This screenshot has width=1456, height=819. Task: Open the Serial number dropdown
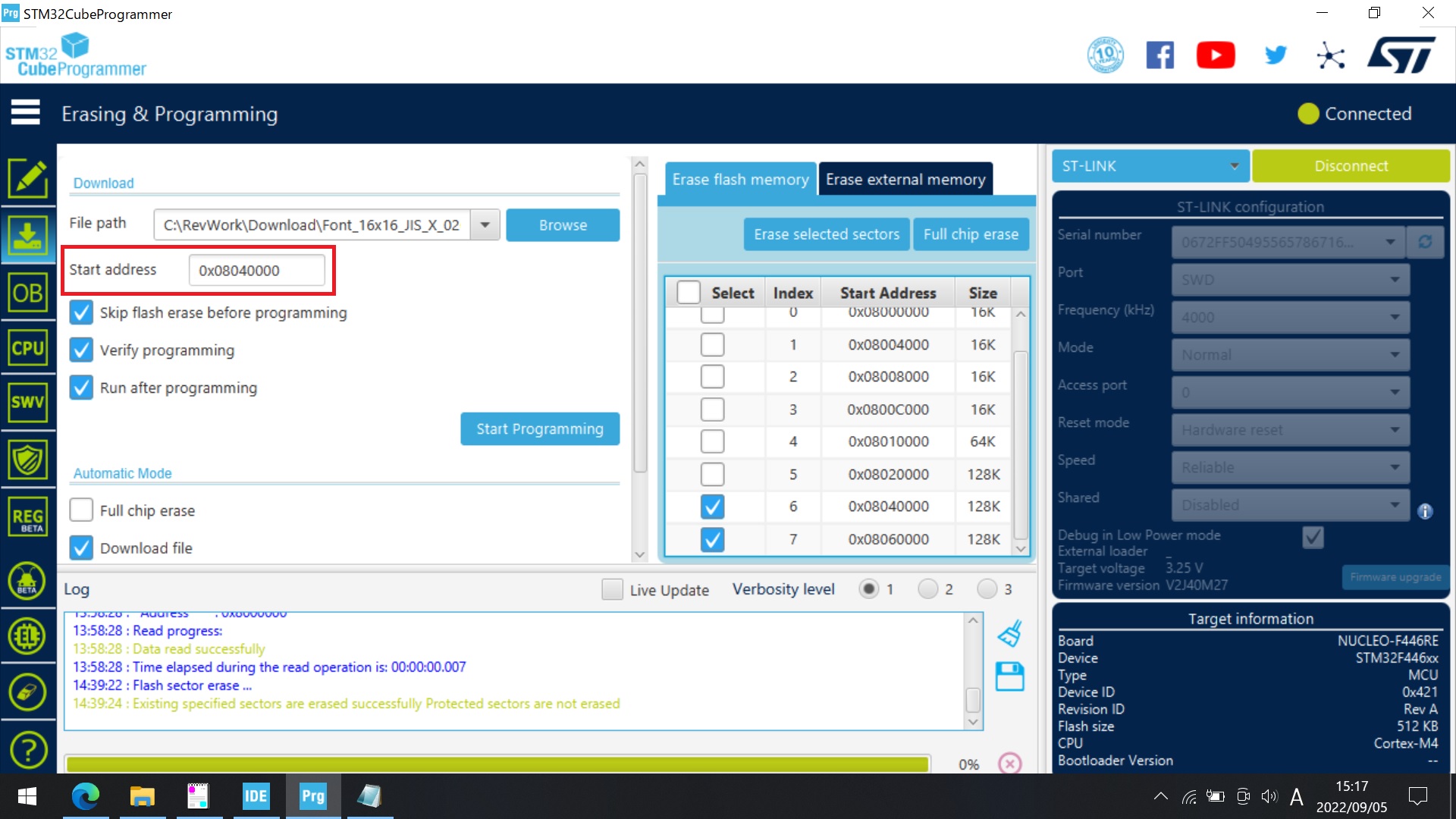click(1288, 241)
